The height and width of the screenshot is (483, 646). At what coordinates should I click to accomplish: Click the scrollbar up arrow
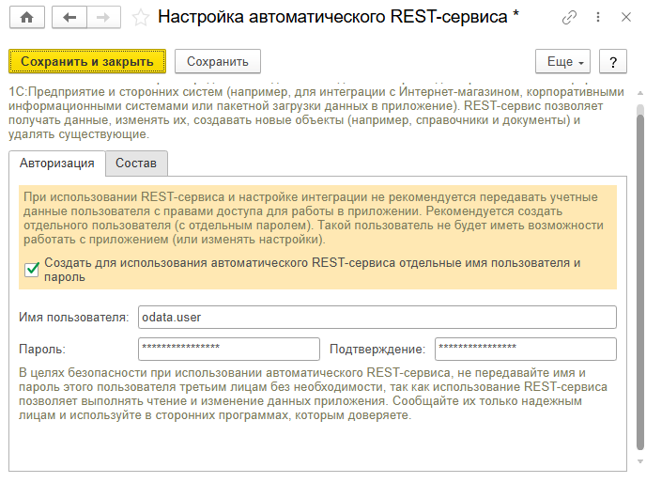pos(640,94)
